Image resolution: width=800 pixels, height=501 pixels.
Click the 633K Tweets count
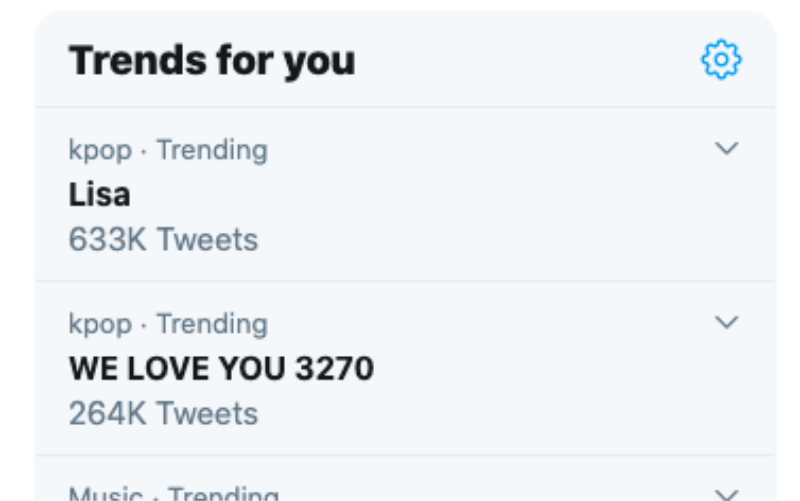[163, 240]
